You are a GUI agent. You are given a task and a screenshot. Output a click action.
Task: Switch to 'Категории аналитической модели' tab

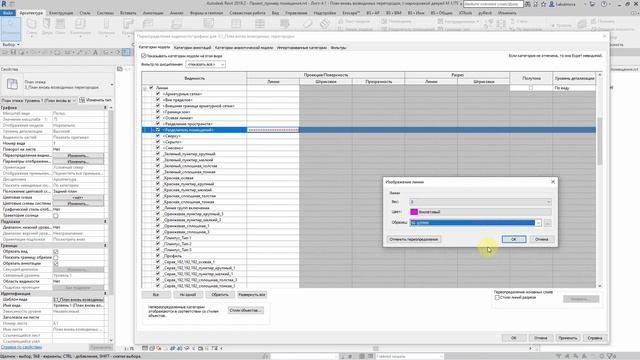(x=244, y=48)
